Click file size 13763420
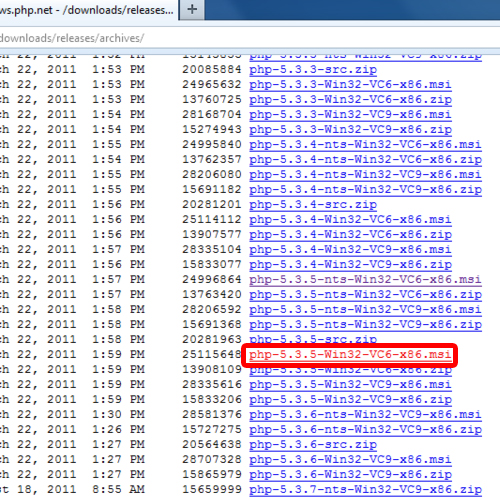The image size is (500, 500). (x=212, y=294)
